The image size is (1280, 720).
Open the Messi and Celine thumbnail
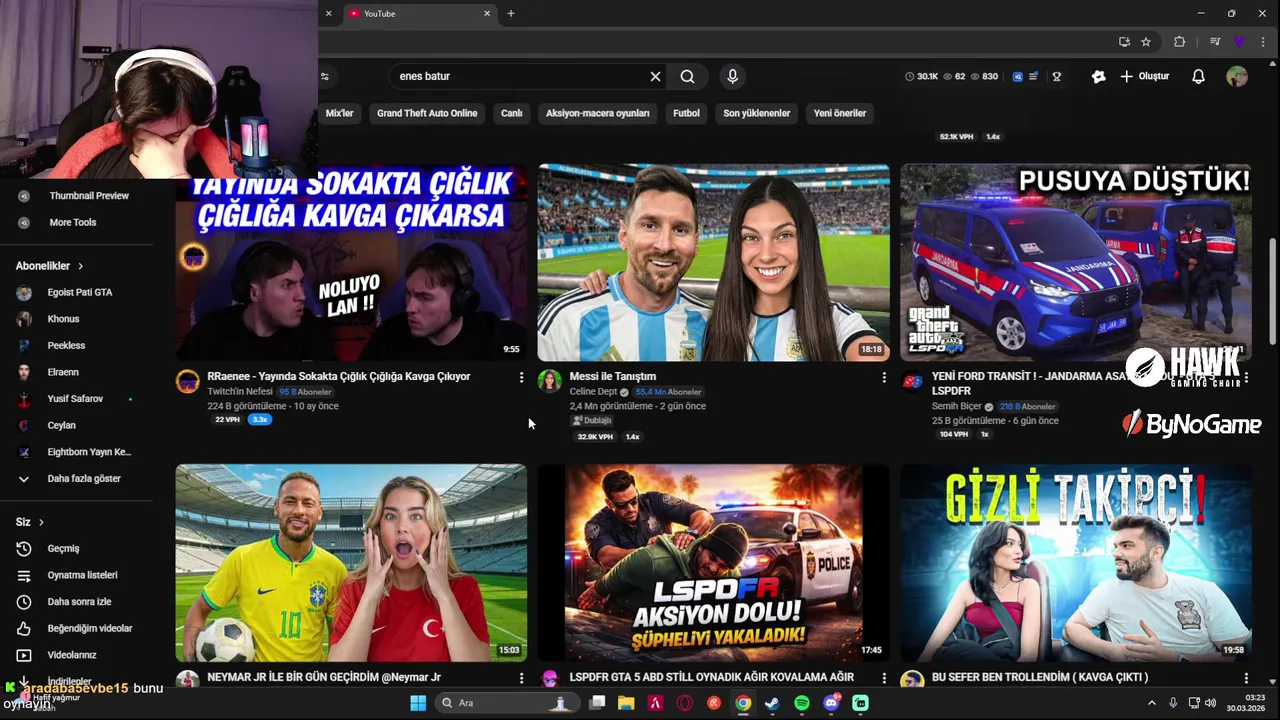tap(713, 262)
